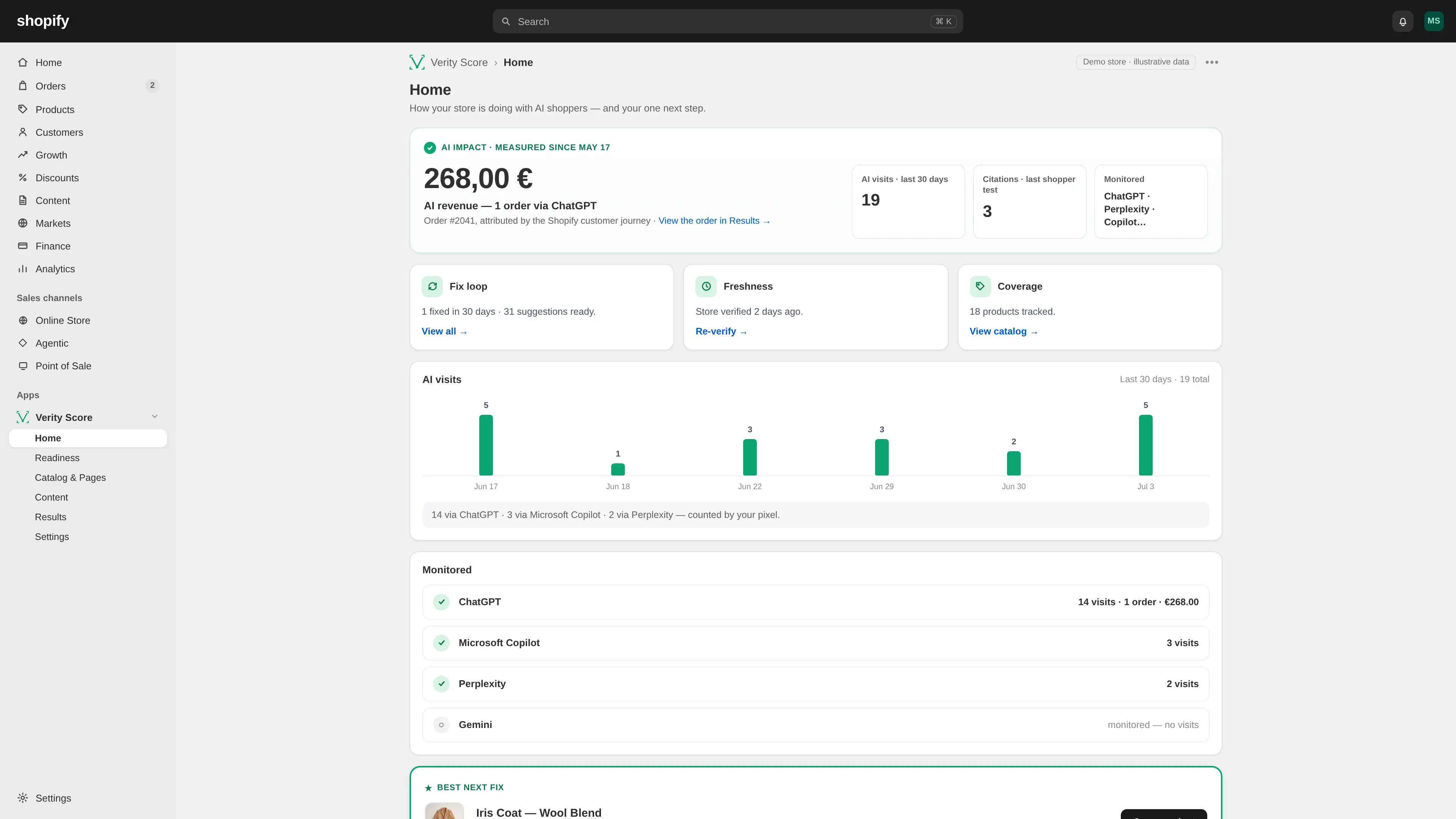Screen dimensions: 1456x819
Task: Click the Jun 18 bar in AI visits chart
Action: (x=618, y=469)
